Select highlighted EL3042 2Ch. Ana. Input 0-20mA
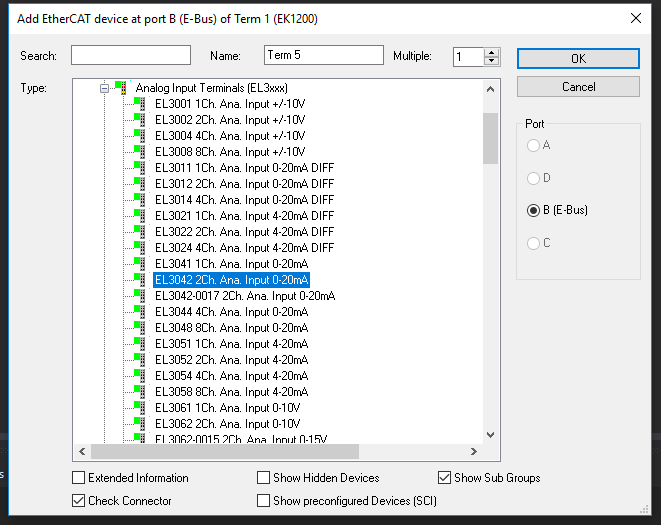 click(231, 280)
